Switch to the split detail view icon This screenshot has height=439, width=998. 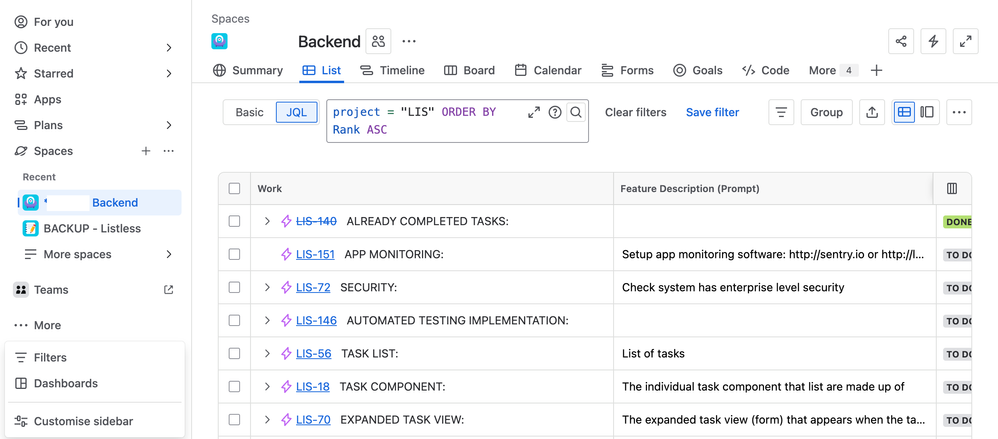pos(927,113)
